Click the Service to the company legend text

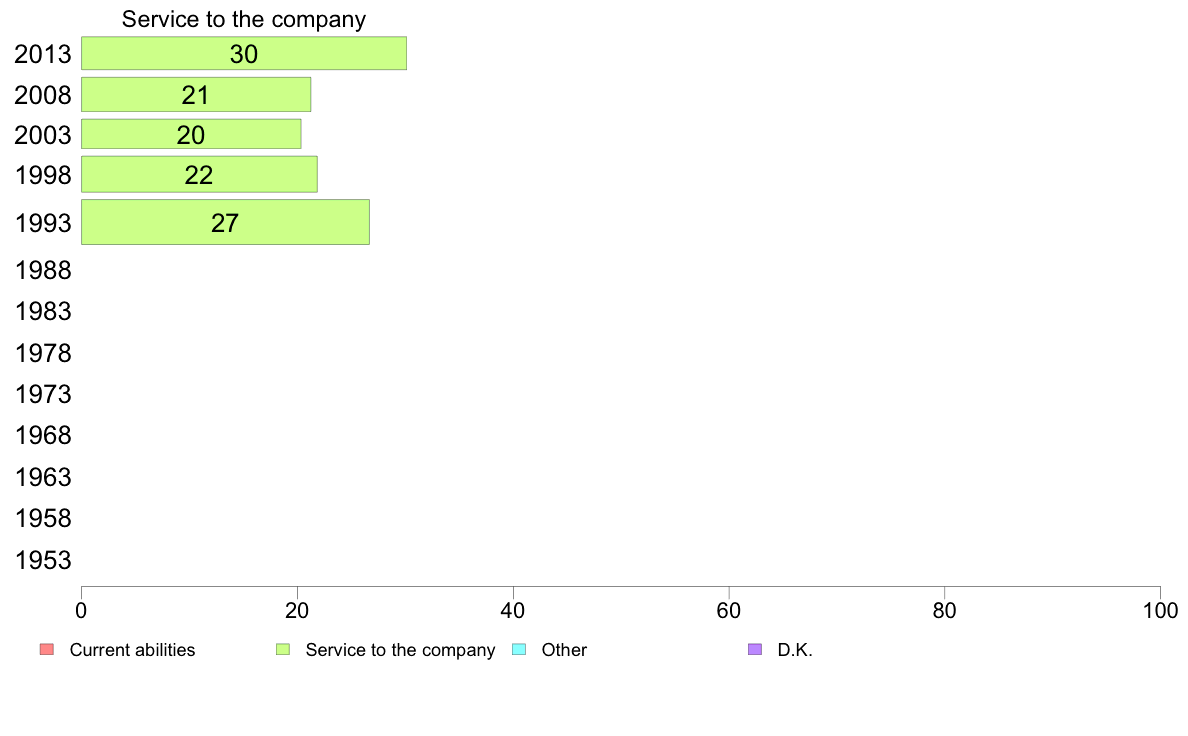[x=400, y=650]
